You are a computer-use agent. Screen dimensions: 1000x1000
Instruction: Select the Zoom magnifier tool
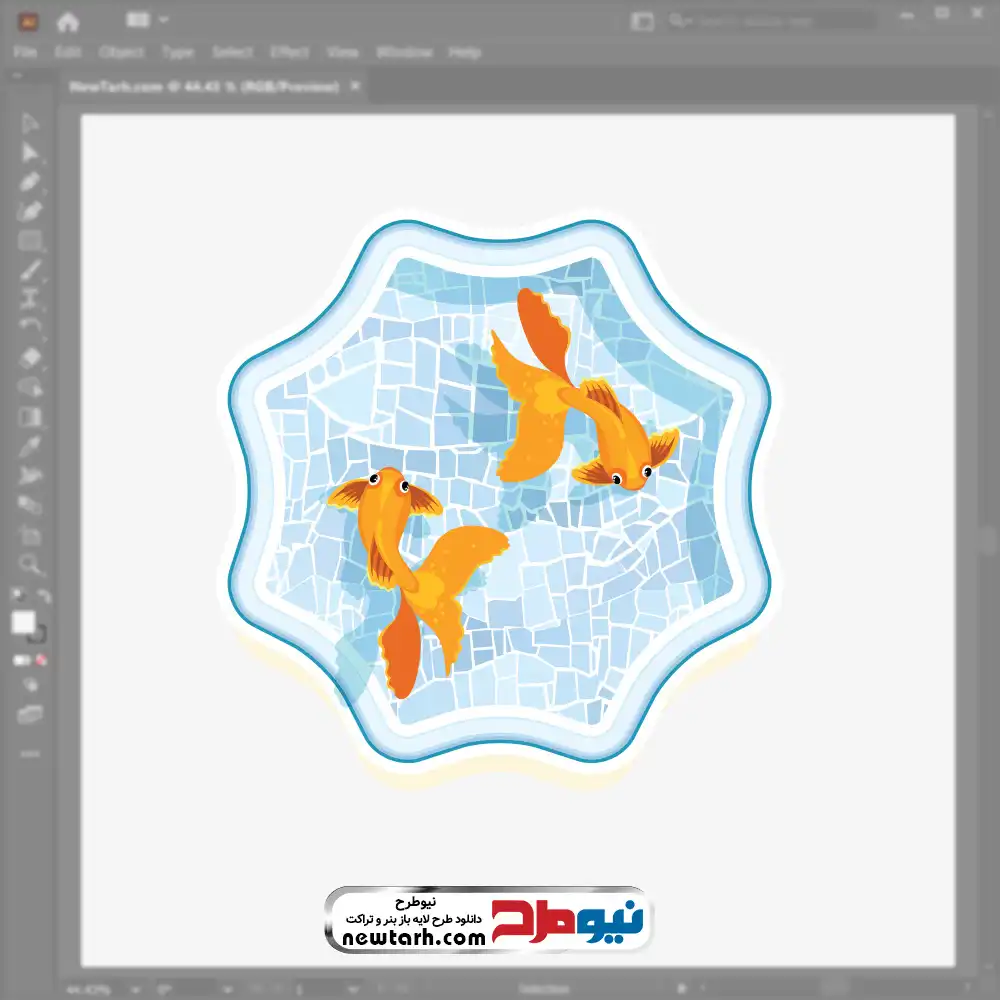pos(29,564)
